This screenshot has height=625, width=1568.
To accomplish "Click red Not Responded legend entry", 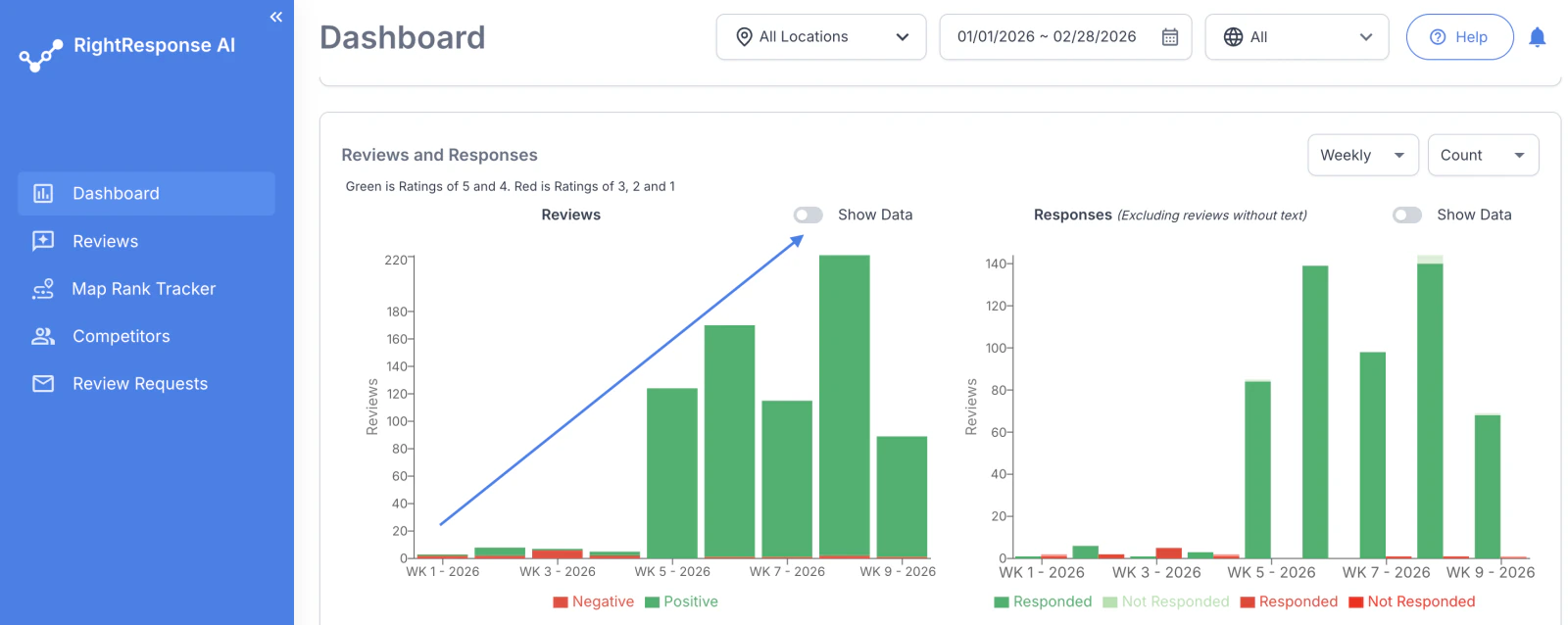I will click(1412, 601).
